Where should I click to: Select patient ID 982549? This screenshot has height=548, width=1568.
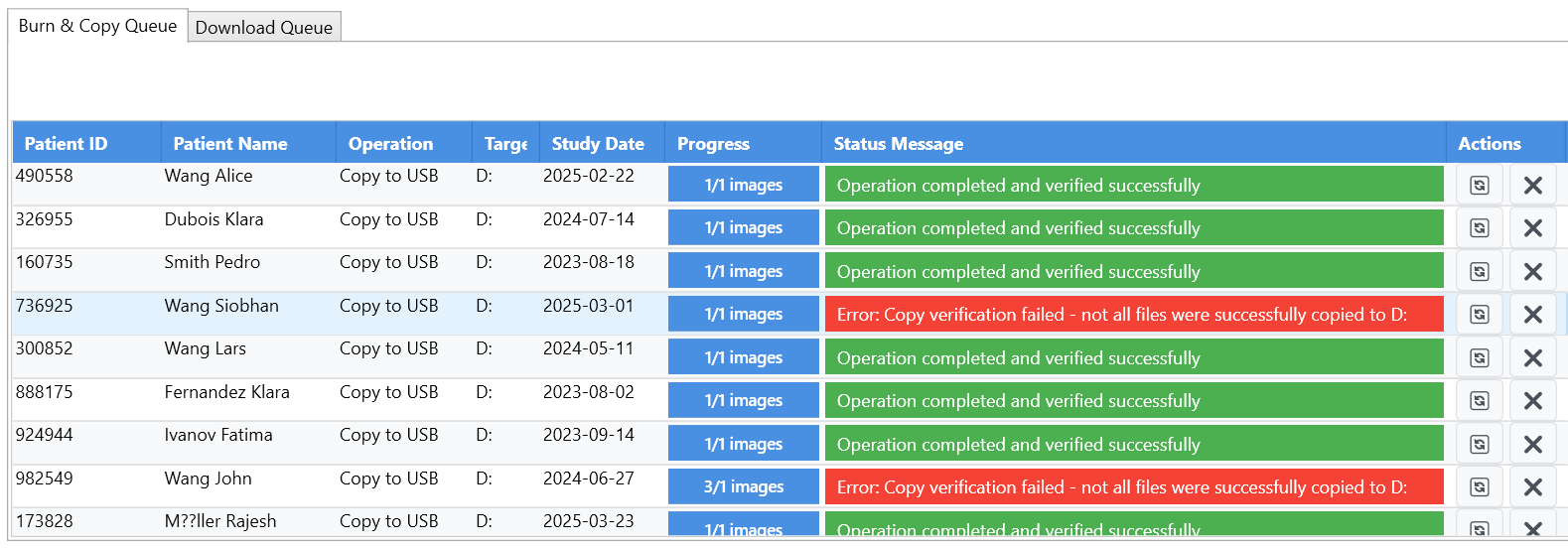(x=45, y=479)
